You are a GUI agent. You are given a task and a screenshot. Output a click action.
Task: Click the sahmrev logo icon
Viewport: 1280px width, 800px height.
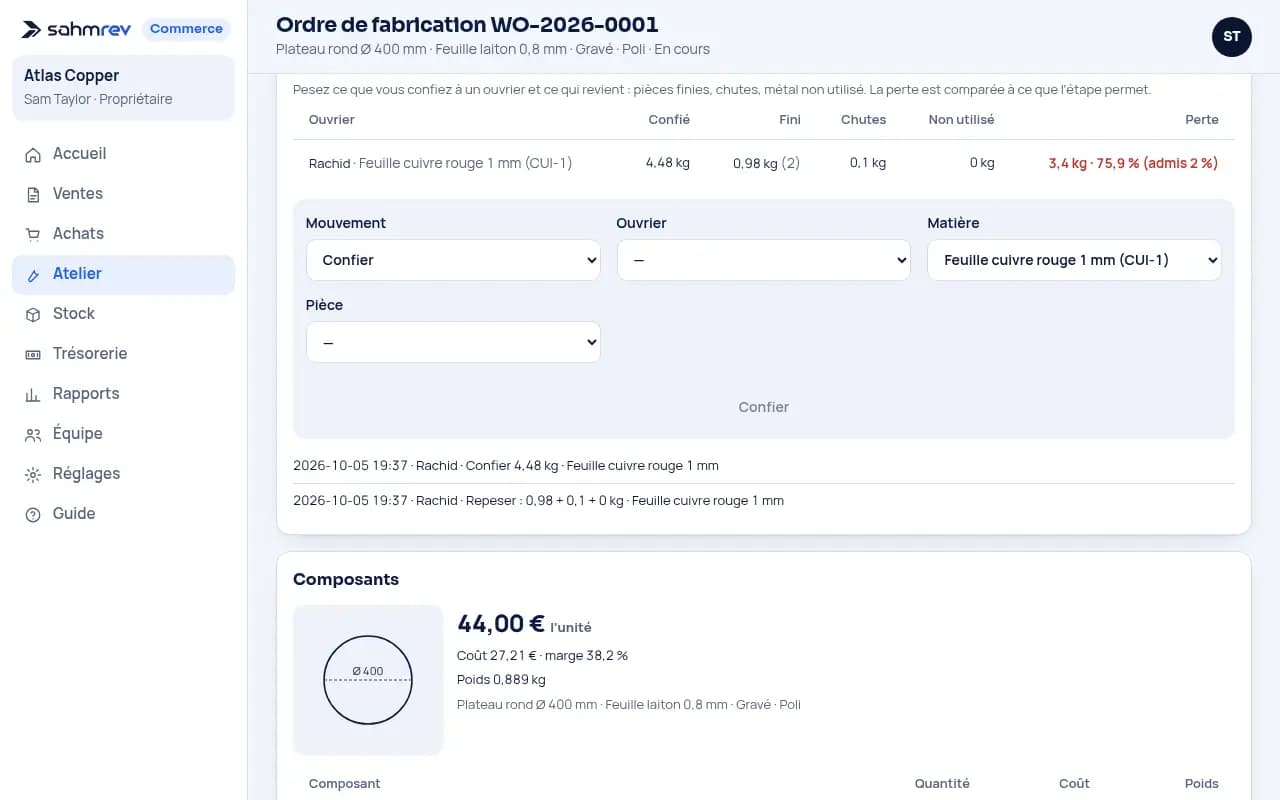(31, 29)
